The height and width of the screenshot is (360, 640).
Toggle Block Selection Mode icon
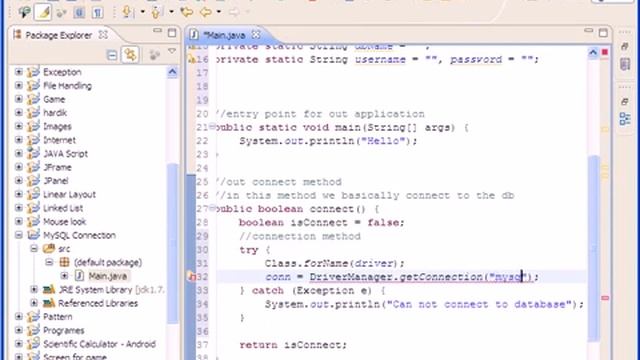[x=79, y=12]
